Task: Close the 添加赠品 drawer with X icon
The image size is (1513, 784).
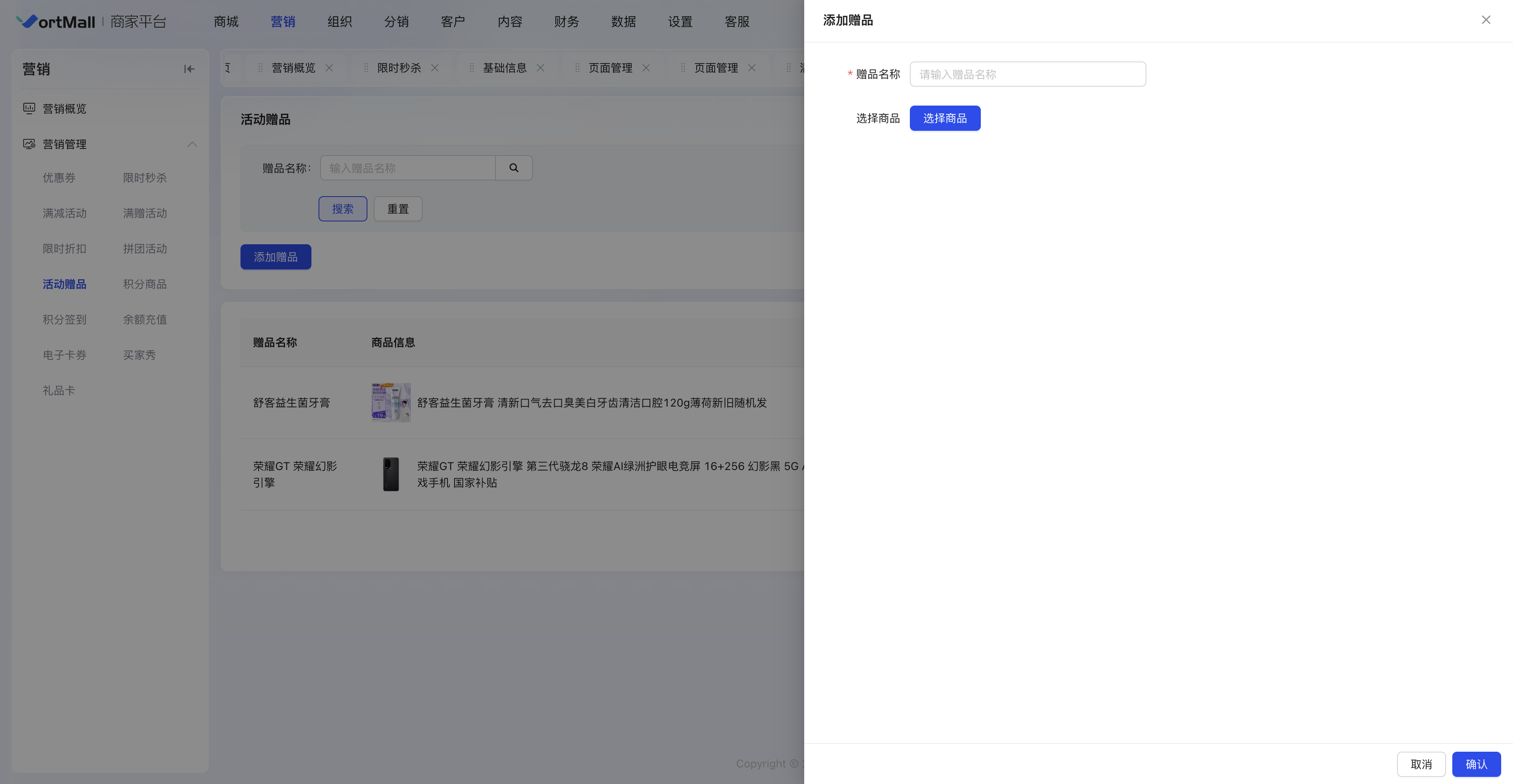Action: 1485,20
